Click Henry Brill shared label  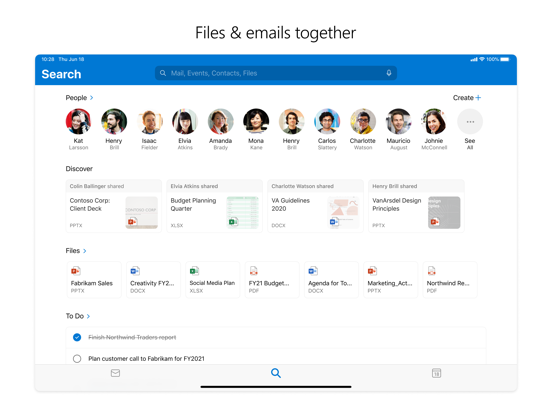coord(395,186)
